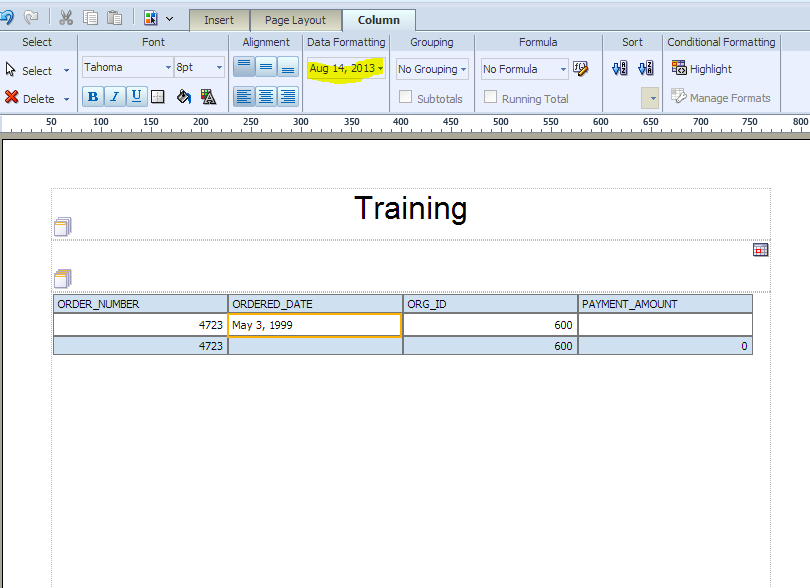Align text left
The width and height of the screenshot is (810, 588).
coord(244,97)
